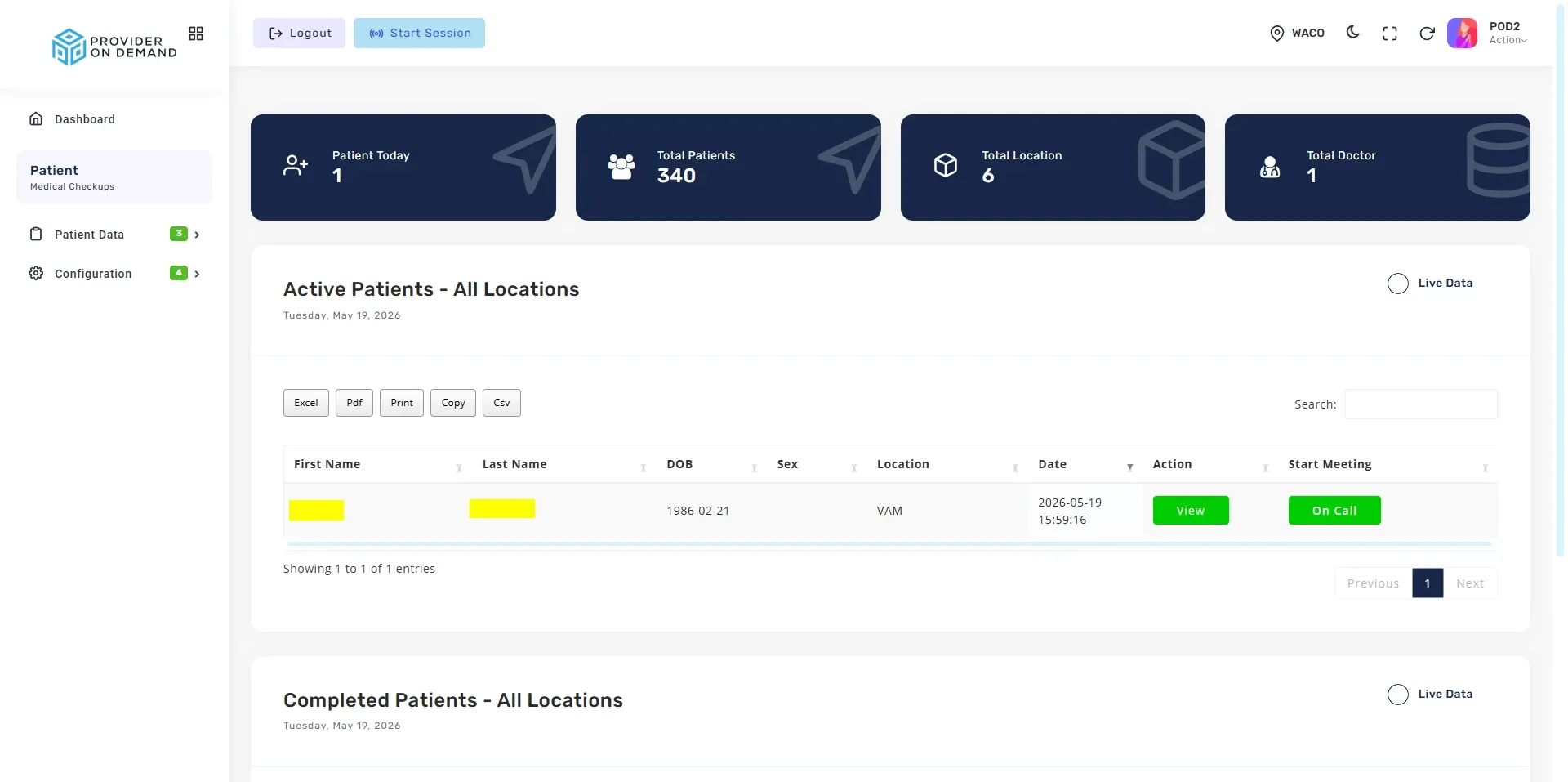Sort table by Date column
The height and width of the screenshot is (782, 1568).
coord(1086,464)
